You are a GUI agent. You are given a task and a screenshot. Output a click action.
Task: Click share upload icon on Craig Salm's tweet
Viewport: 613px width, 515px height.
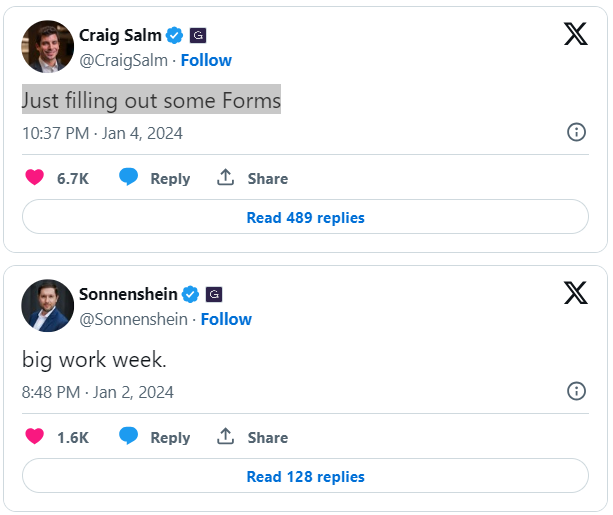(225, 177)
